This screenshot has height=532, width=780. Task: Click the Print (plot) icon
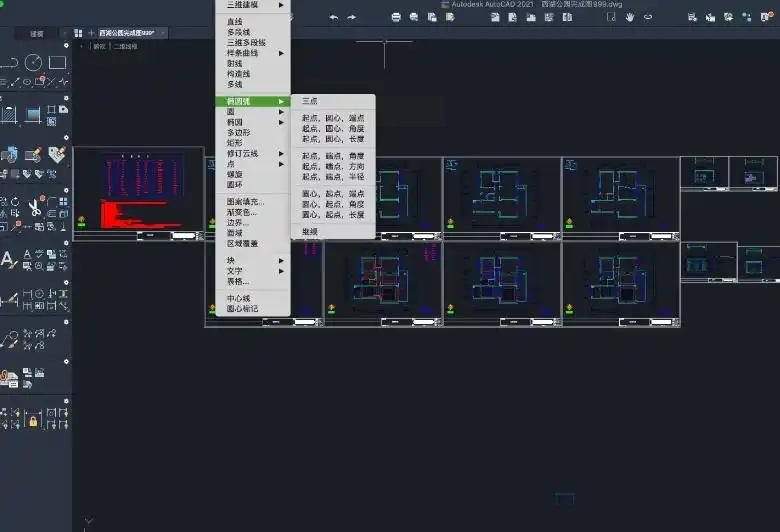click(x=396, y=17)
